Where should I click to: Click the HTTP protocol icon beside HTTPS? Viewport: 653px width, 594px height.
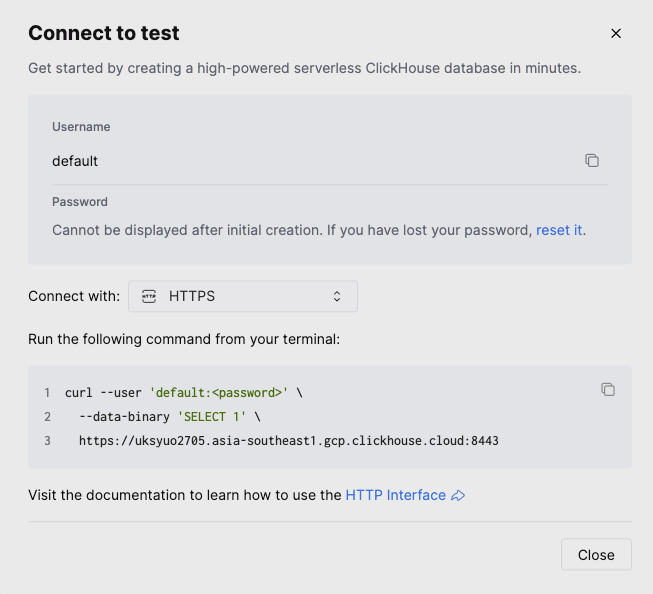150,296
